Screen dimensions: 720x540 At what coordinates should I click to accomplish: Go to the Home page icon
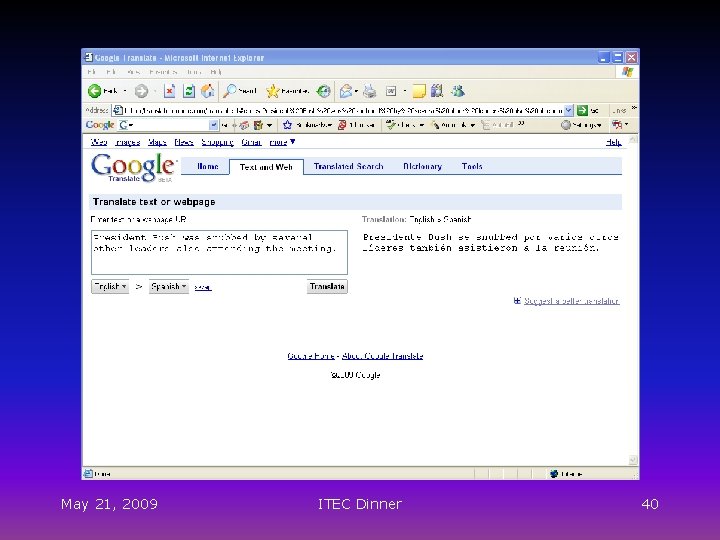(208, 91)
